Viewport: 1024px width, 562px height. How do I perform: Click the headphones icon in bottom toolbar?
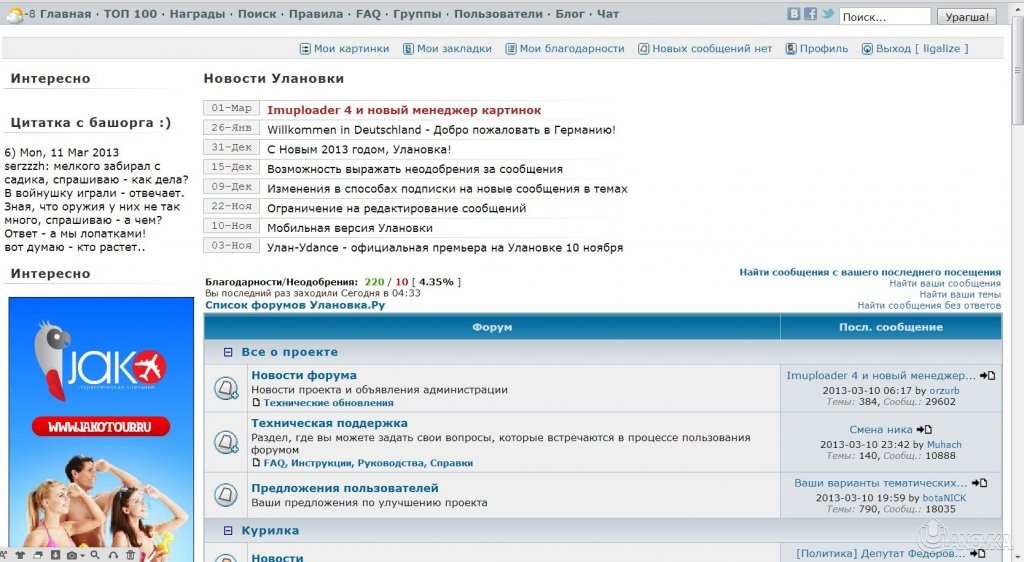[113, 555]
